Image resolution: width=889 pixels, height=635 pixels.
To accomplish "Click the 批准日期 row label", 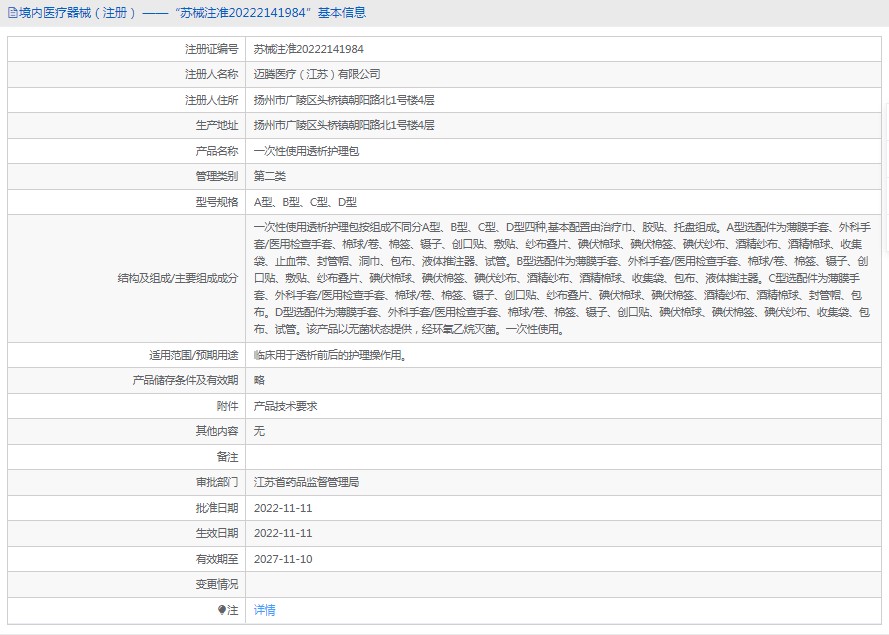I will coord(217,508).
